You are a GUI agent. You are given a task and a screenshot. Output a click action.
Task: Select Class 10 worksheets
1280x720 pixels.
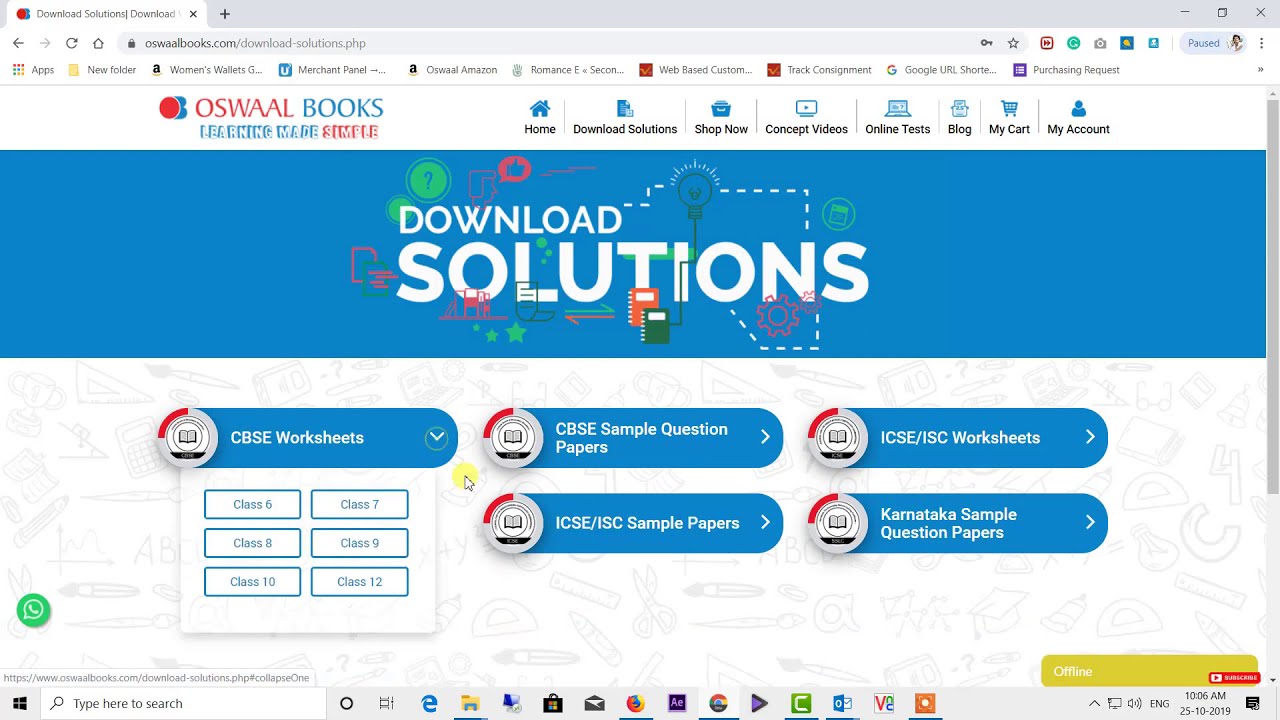coord(252,581)
